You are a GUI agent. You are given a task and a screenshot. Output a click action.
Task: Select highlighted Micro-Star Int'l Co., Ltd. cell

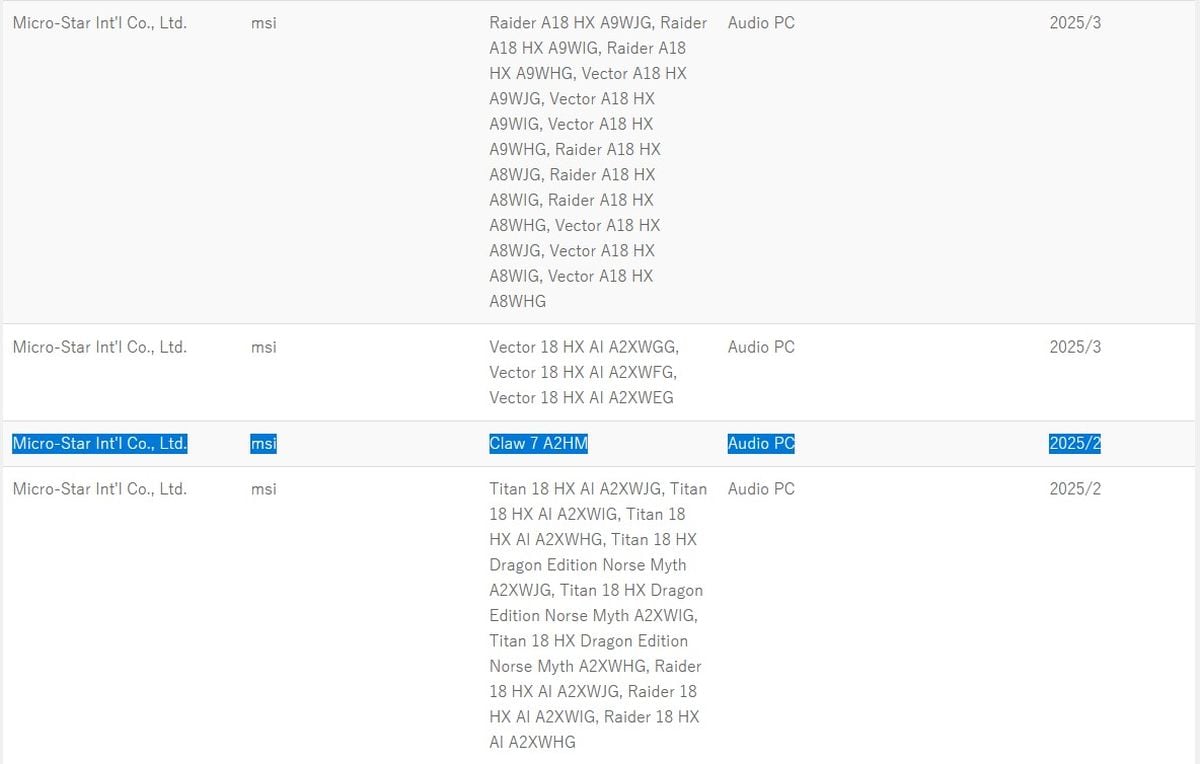tap(99, 444)
